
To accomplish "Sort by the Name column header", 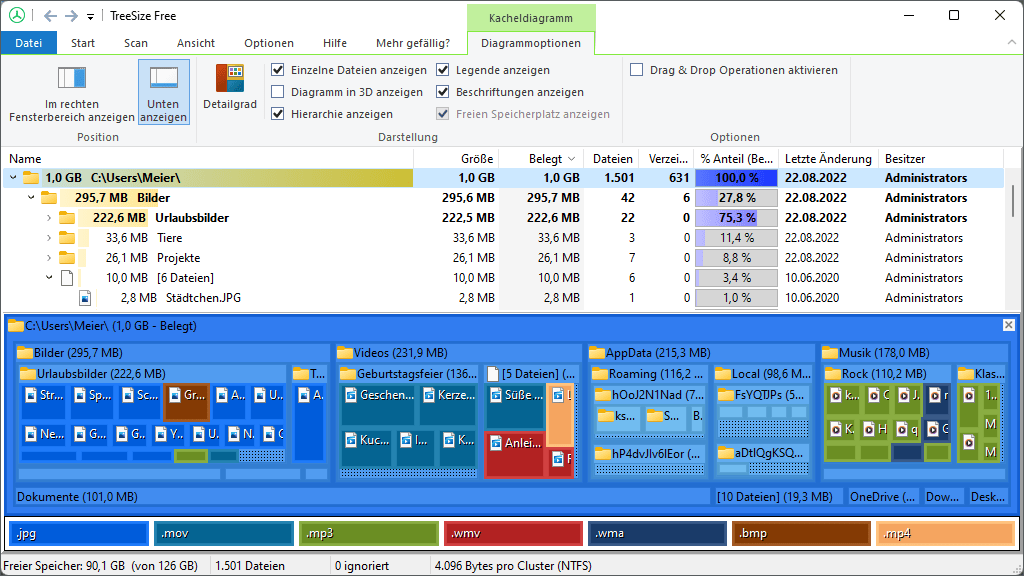I will click(x=208, y=159).
